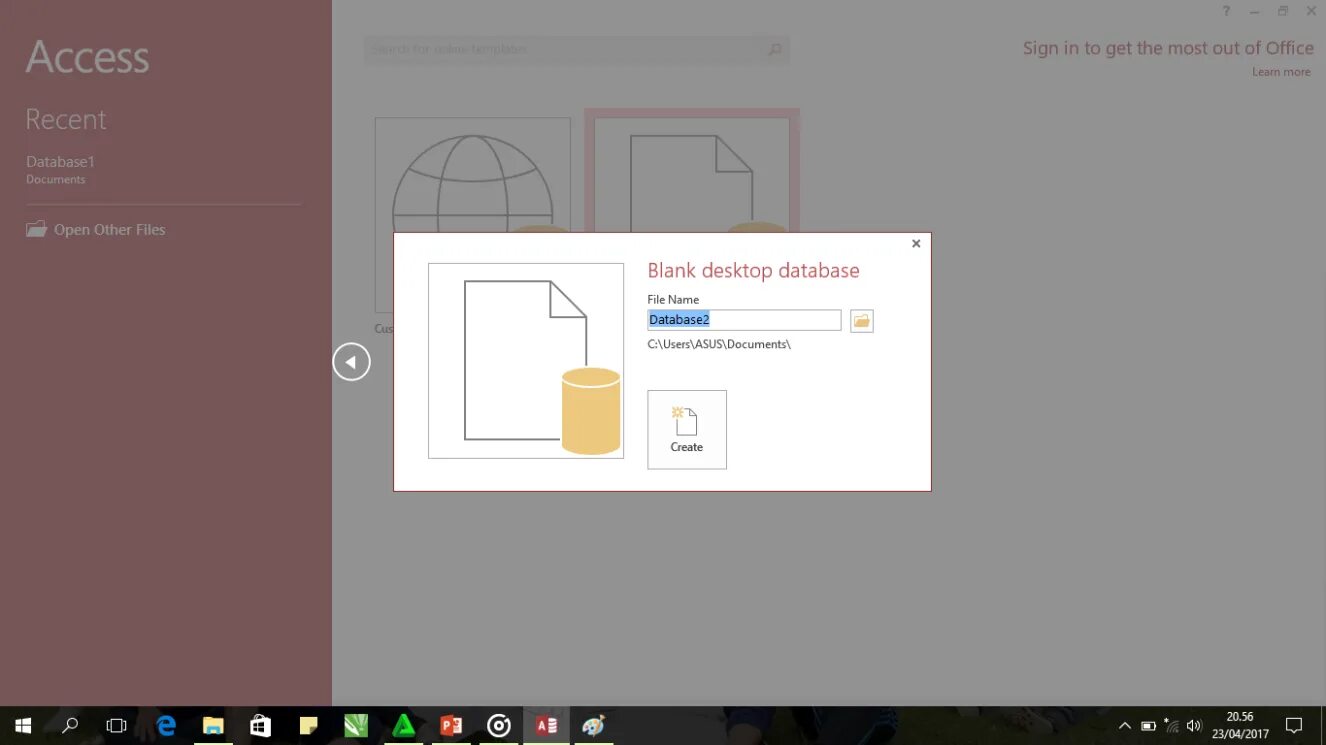Click the Create button for blank database
This screenshot has height=745, width=1326.
[x=687, y=429]
